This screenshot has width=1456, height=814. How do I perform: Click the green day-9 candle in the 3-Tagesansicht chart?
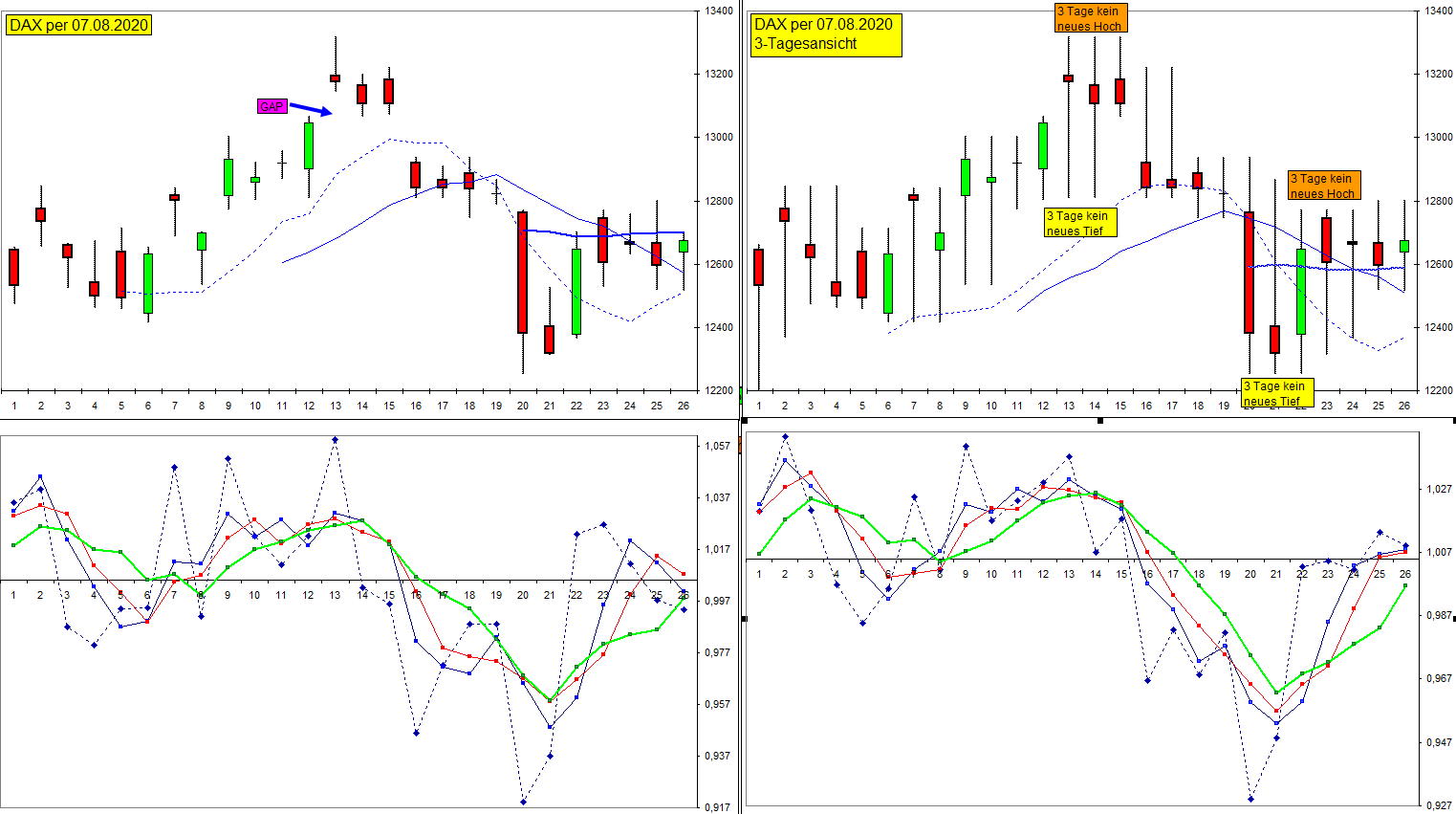click(966, 177)
